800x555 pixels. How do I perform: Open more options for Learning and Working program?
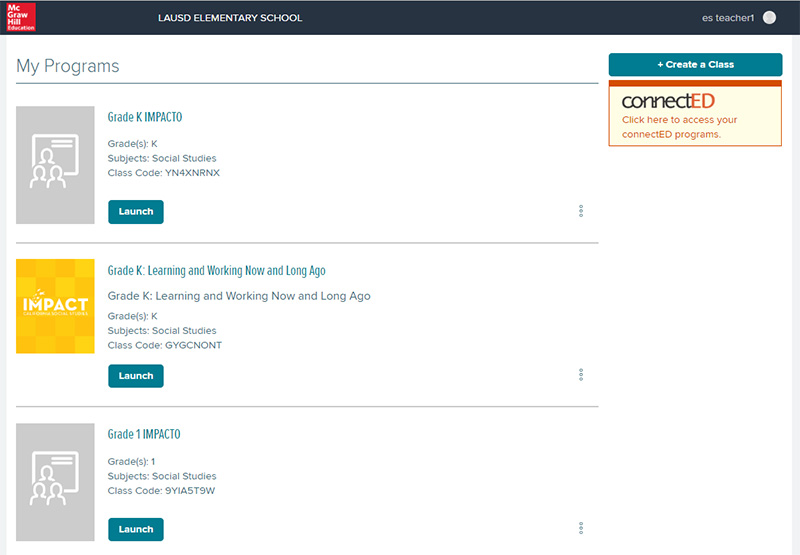click(x=581, y=375)
